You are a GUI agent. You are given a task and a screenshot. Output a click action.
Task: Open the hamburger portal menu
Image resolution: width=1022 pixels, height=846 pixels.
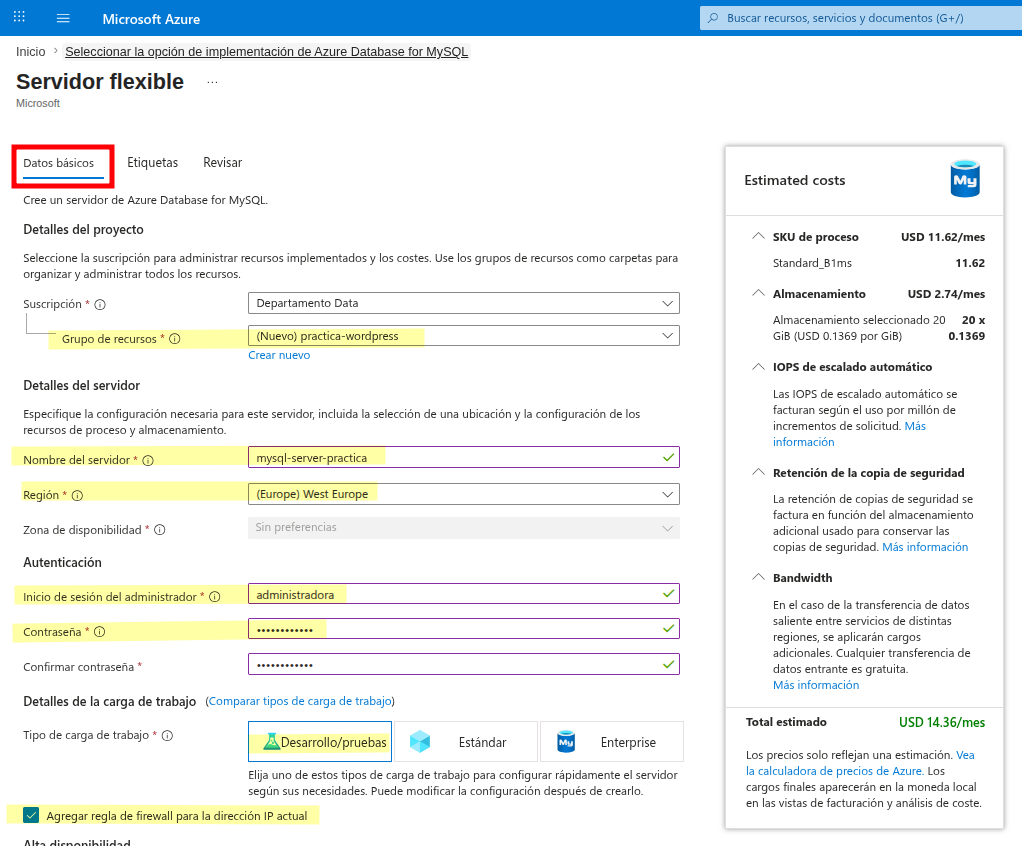63,18
